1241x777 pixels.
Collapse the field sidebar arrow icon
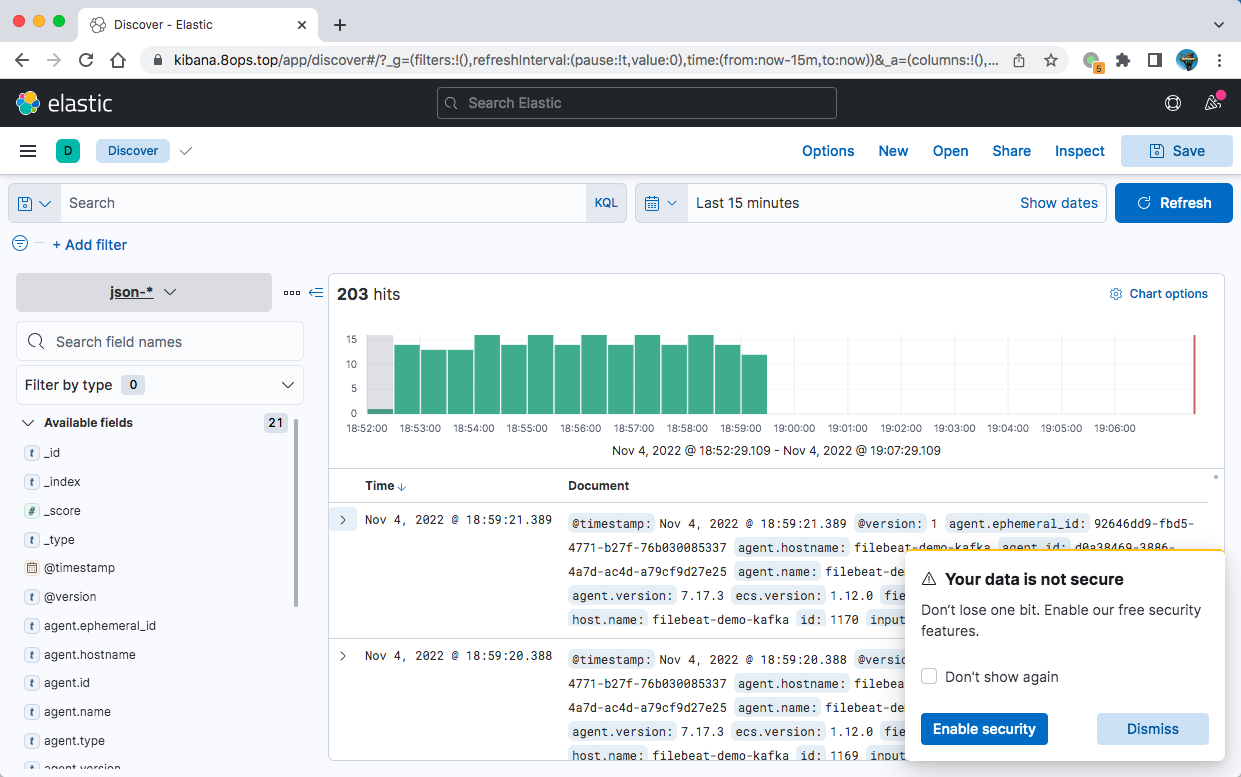click(x=316, y=293)
